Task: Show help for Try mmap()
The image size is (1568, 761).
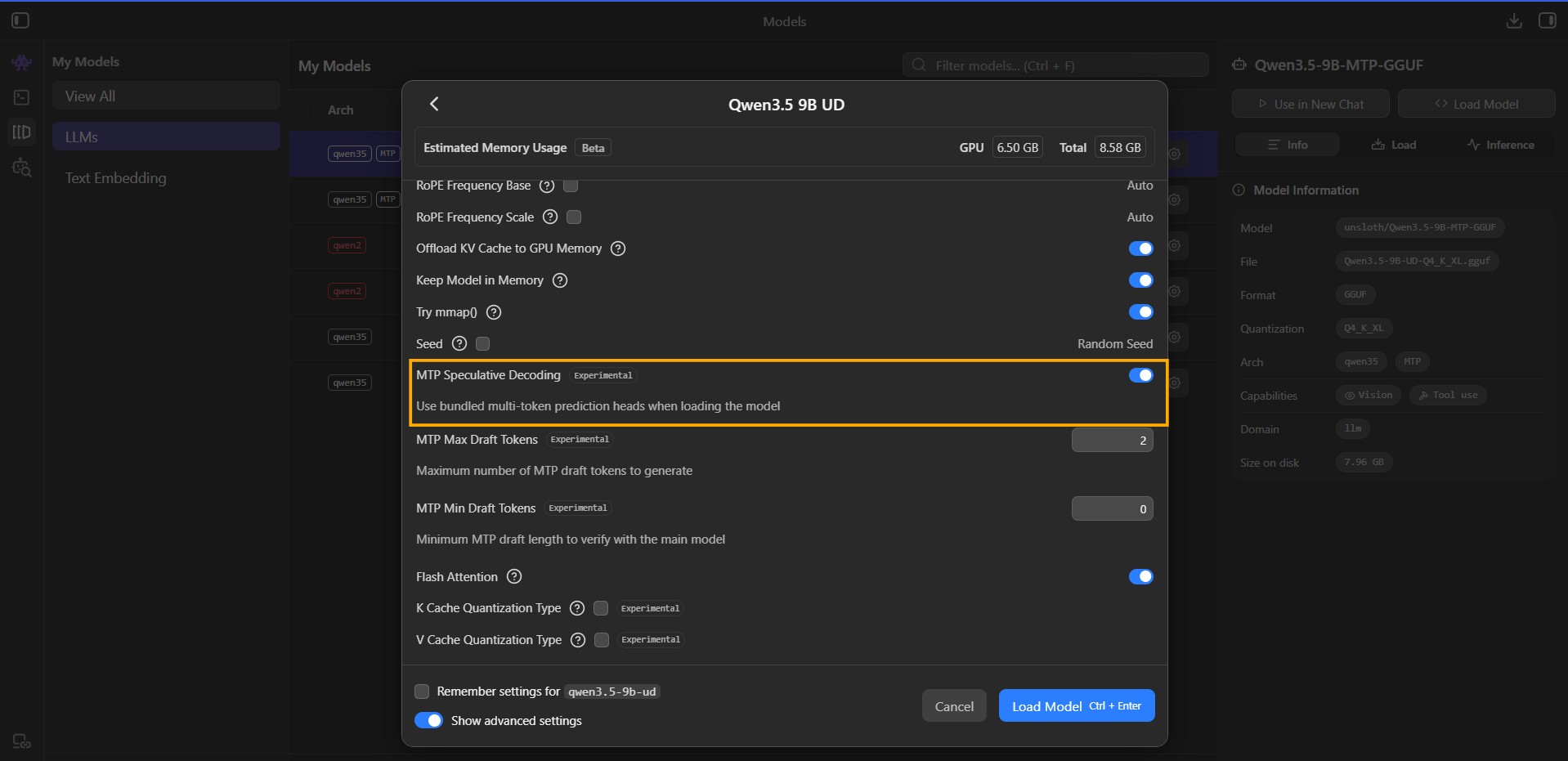Action: tap(494, 312)
